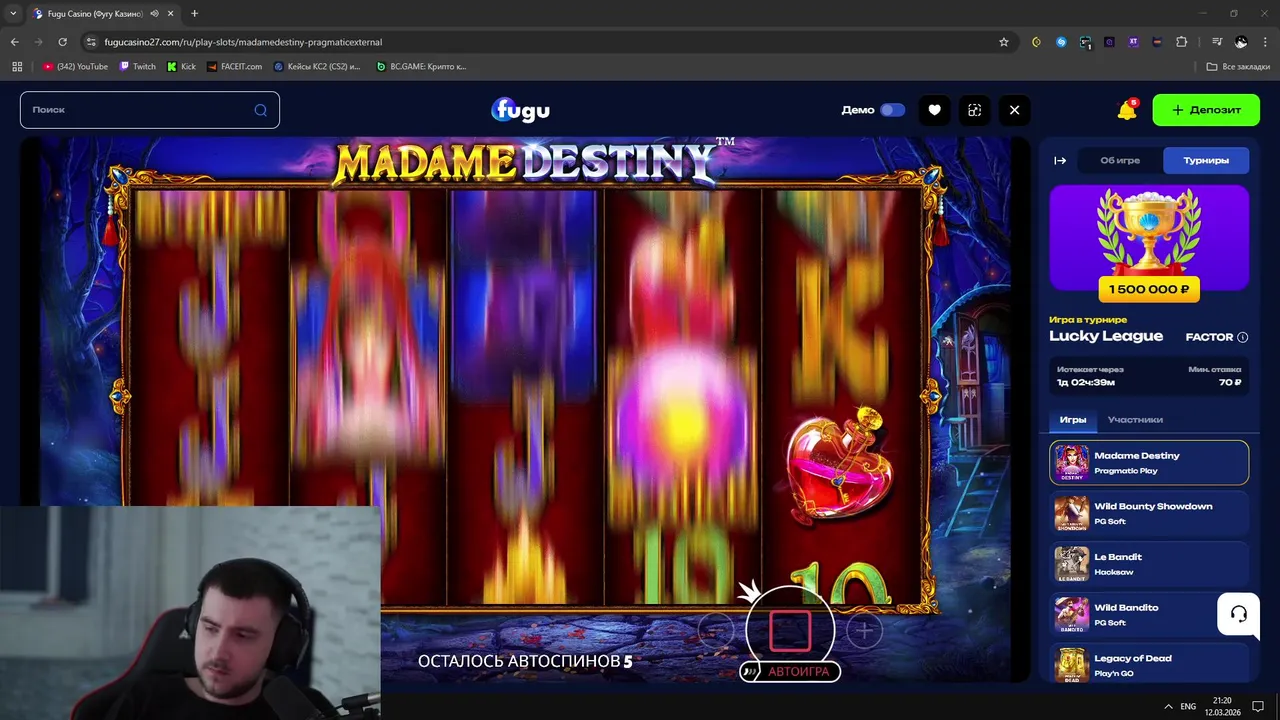The height and width of the screenshot is (720, 1280).
Task: Select the Участники tab
Action: (1135, 420)
